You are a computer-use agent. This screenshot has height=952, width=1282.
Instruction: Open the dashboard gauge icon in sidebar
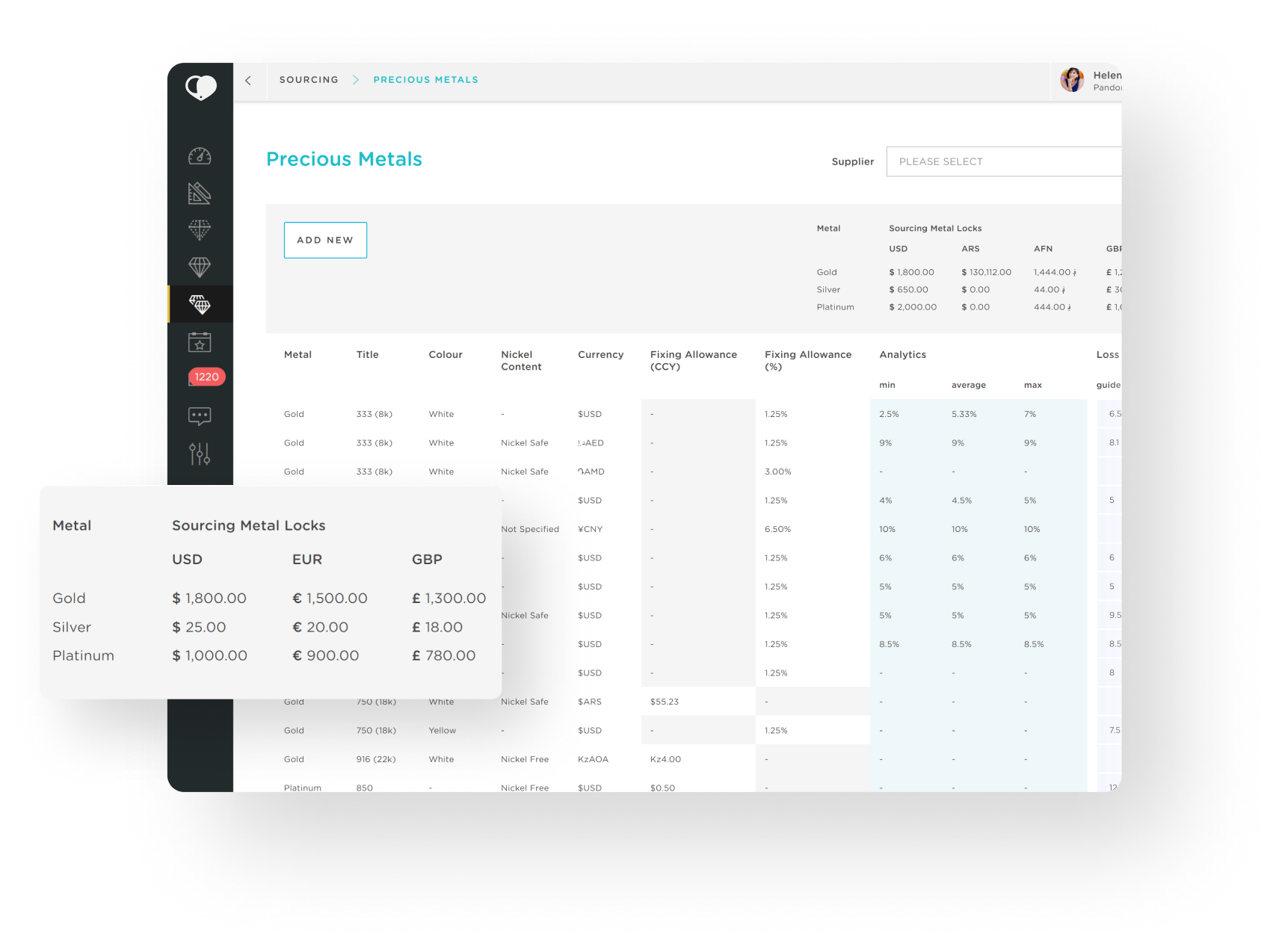tap(200, 156)
